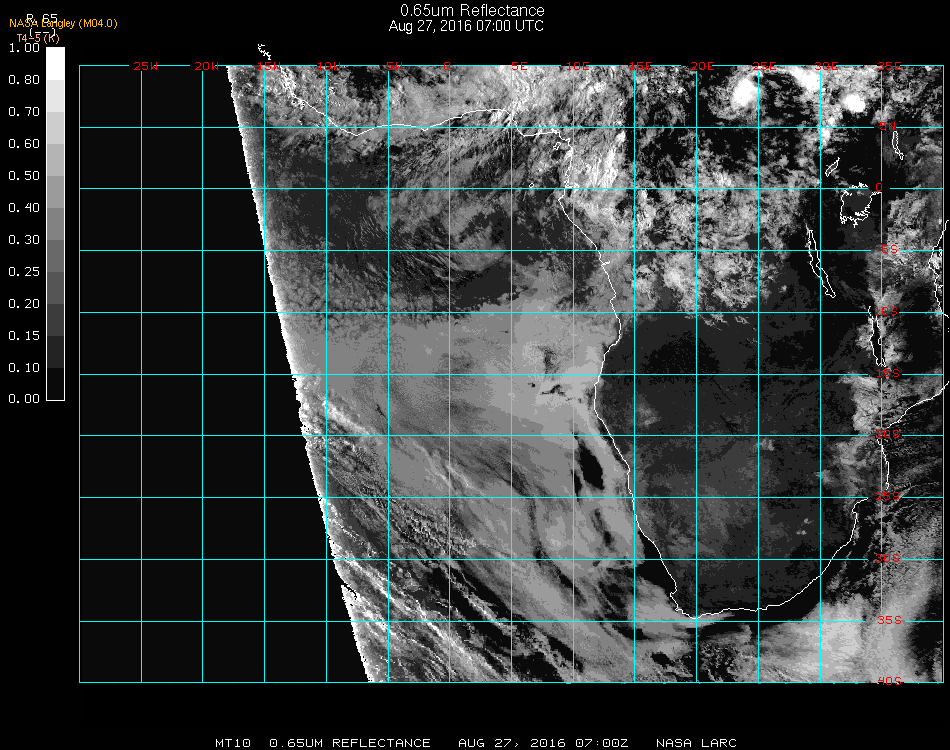The height and width of the screenshot is (750, 950).
Task: Click the "MT10" footer text
Action: (x=233, y=743)
